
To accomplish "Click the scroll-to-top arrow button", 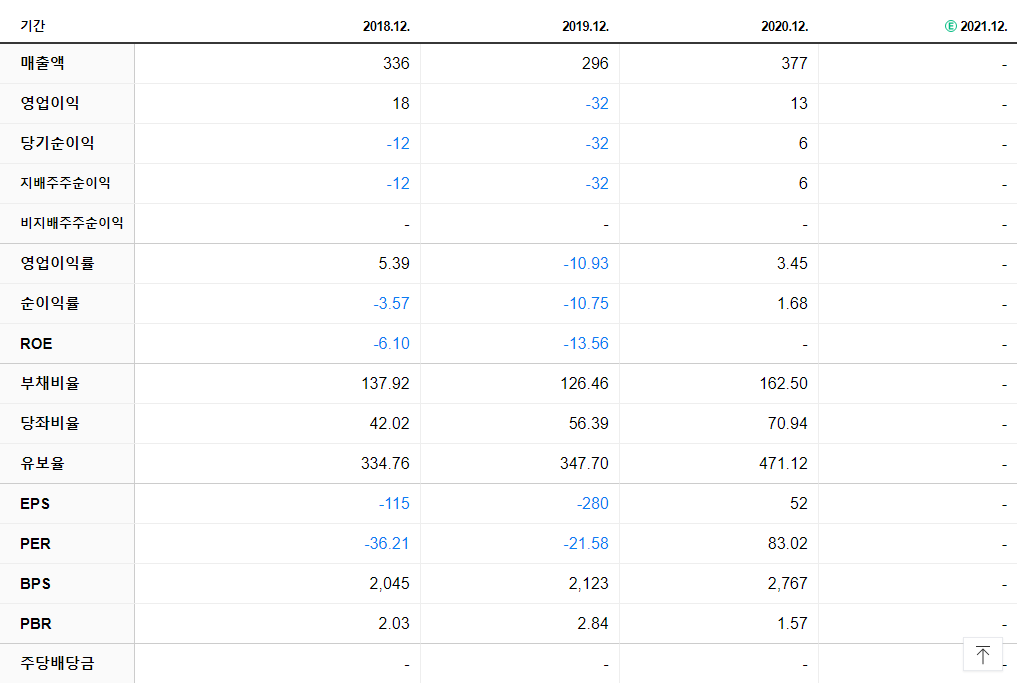I will 983,654.
